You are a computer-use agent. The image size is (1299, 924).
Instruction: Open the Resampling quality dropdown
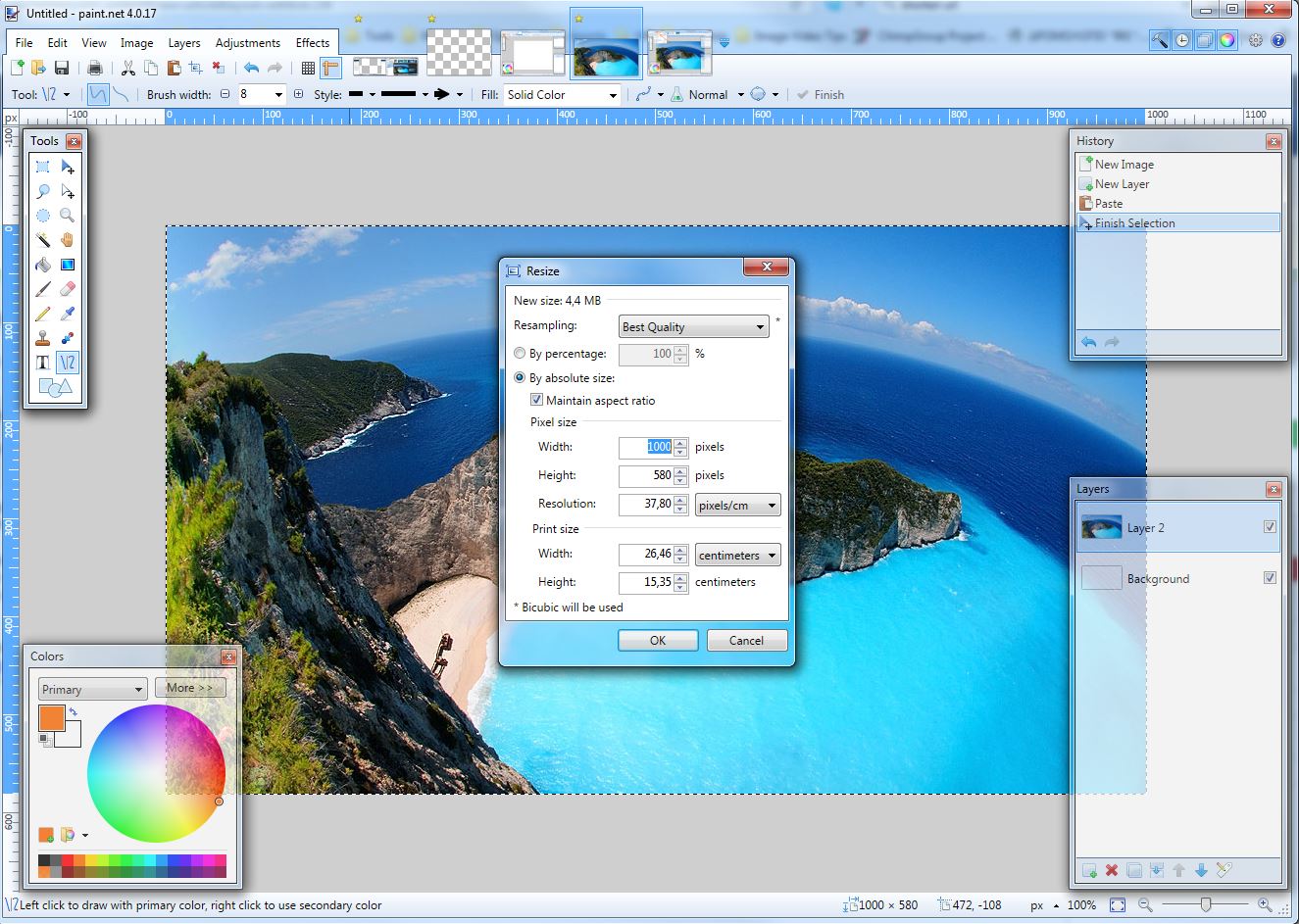click(x=693, y=327)
